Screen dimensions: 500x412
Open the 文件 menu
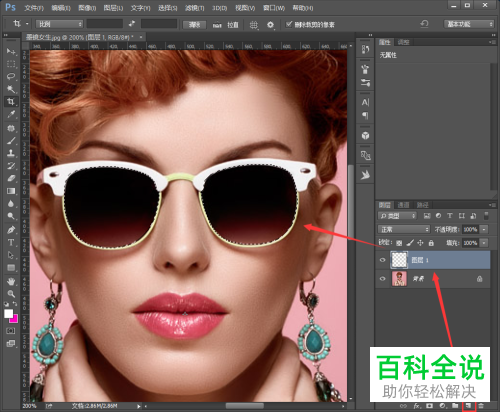[34, 8]
